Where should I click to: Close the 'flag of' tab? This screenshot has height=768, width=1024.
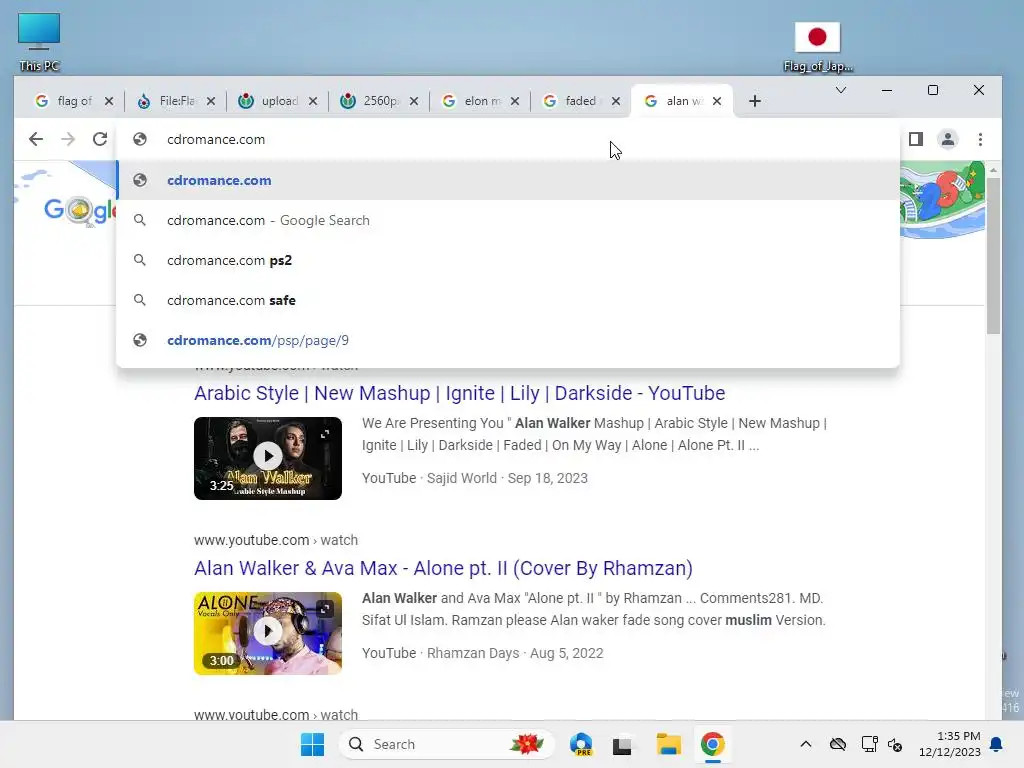coord(109,101)
